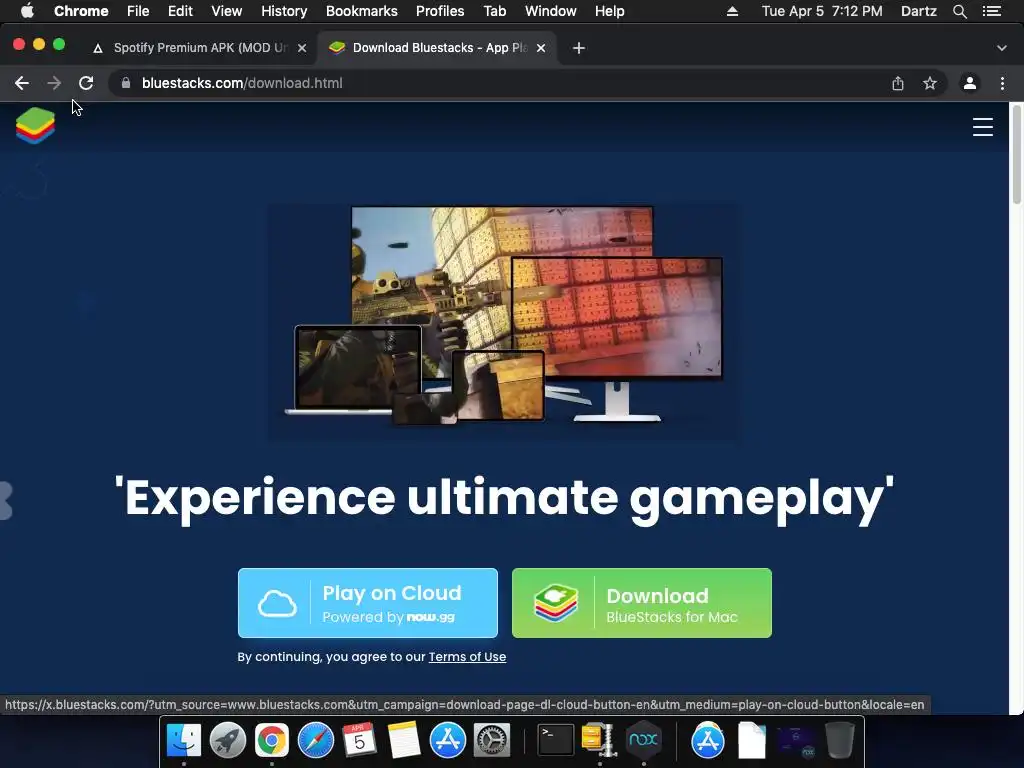The height and width of the screenshot is (768, 1024).
Task: Open Launchpad from the dock
Action: pyautogui.click(x=228, y=740)
